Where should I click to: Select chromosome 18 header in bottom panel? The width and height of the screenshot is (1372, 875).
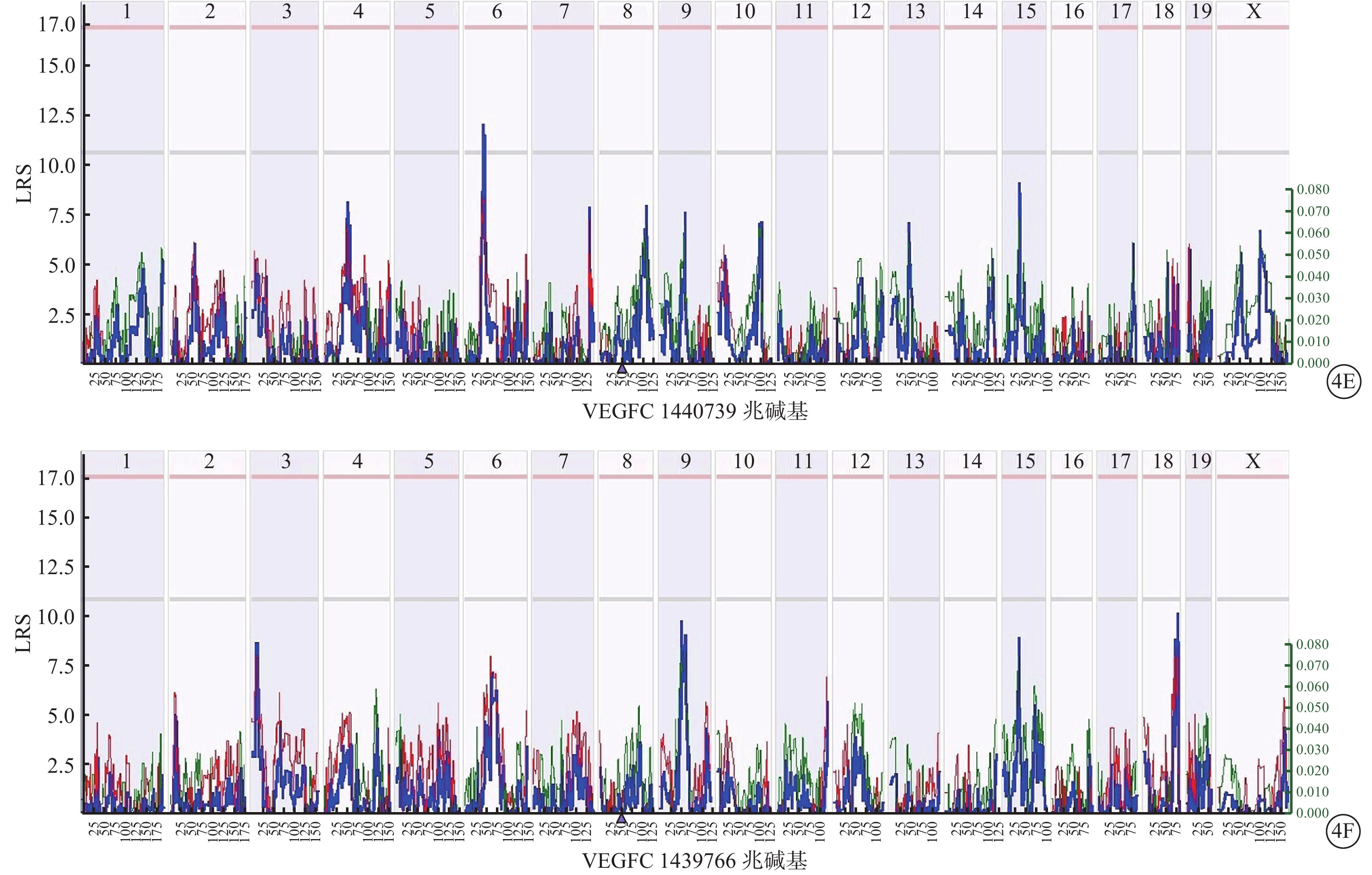tap(1163, 461)
